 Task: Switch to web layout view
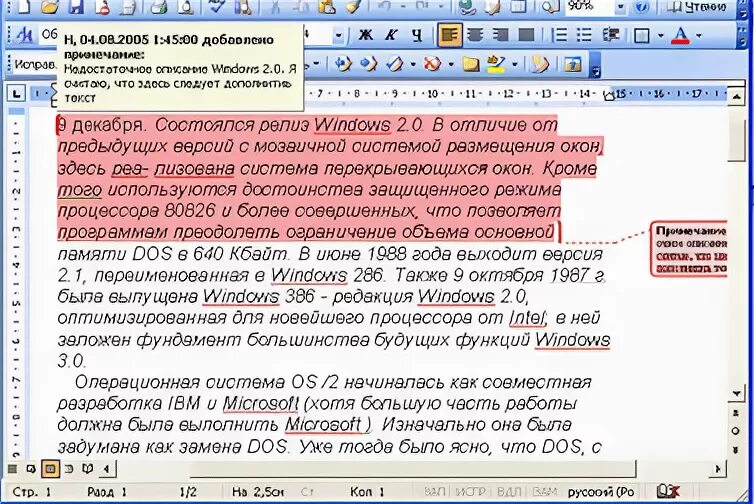click(32, 468)
